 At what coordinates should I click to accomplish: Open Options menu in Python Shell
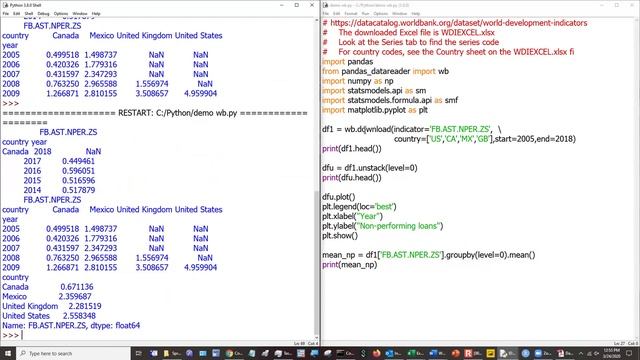coord(61,13)
